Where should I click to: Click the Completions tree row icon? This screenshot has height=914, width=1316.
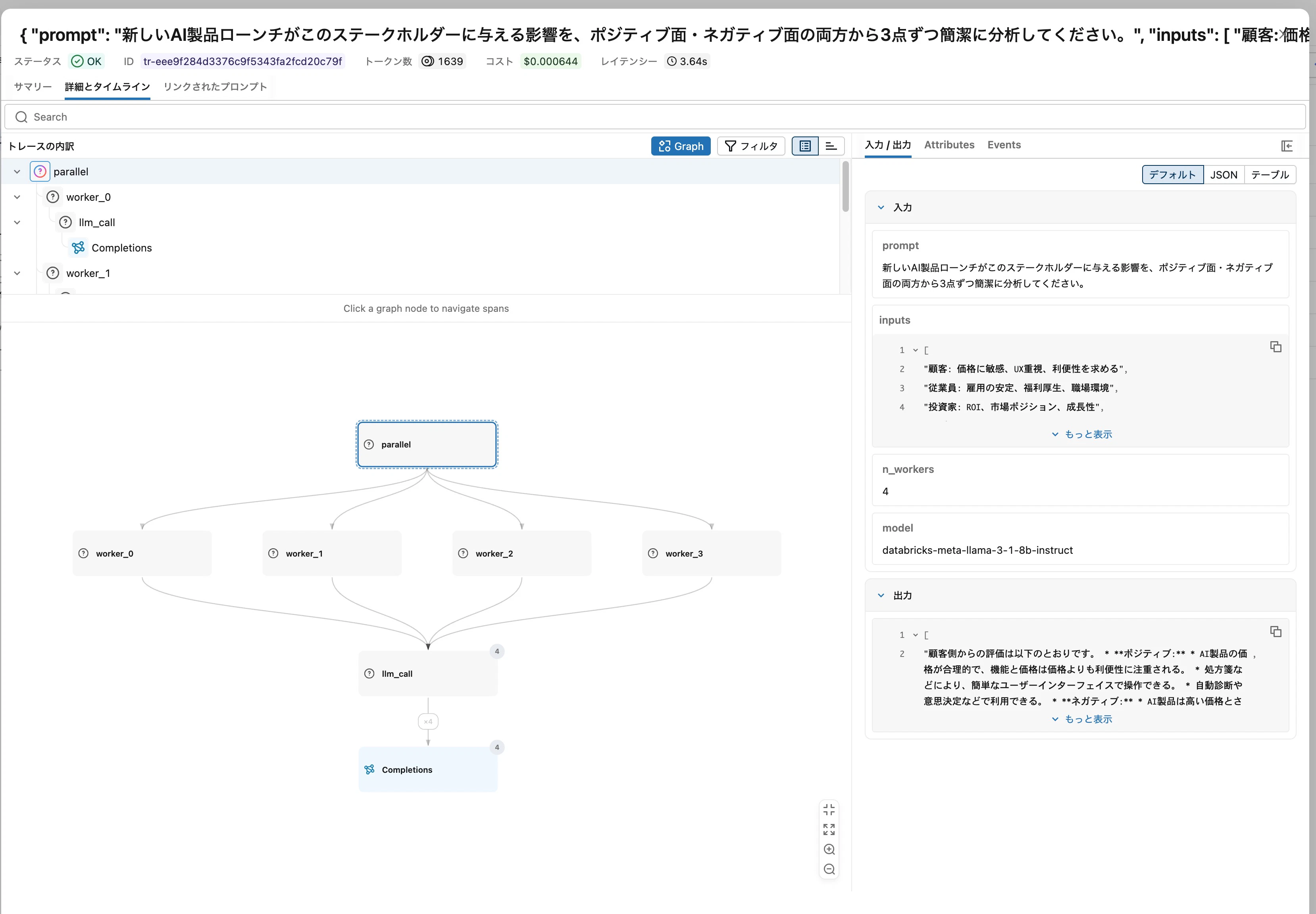tap(79, 248)
